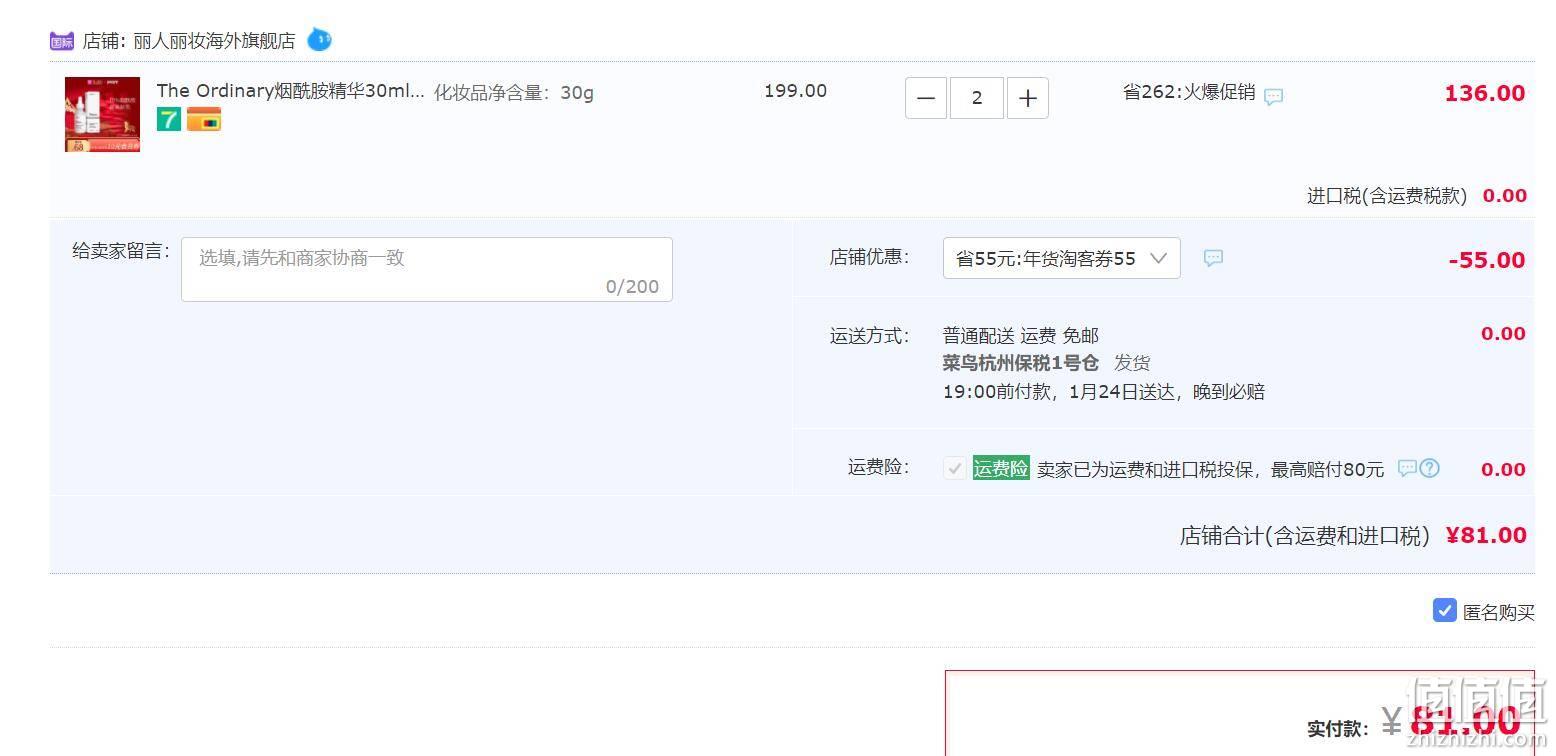Click the 19:00前付款 delivery promise text

[x=1104, y=391]
